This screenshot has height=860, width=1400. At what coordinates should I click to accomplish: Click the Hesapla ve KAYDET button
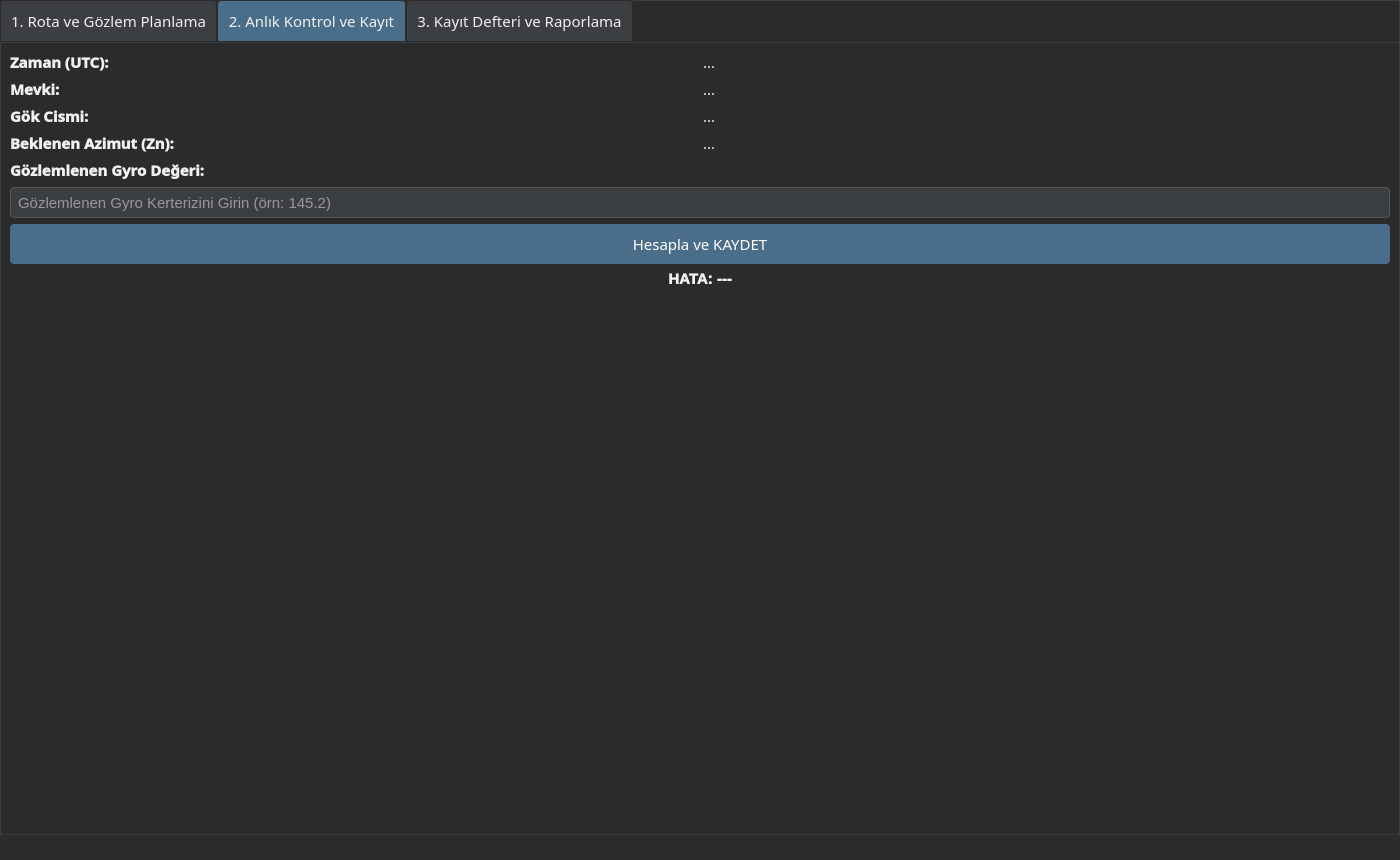700,244
